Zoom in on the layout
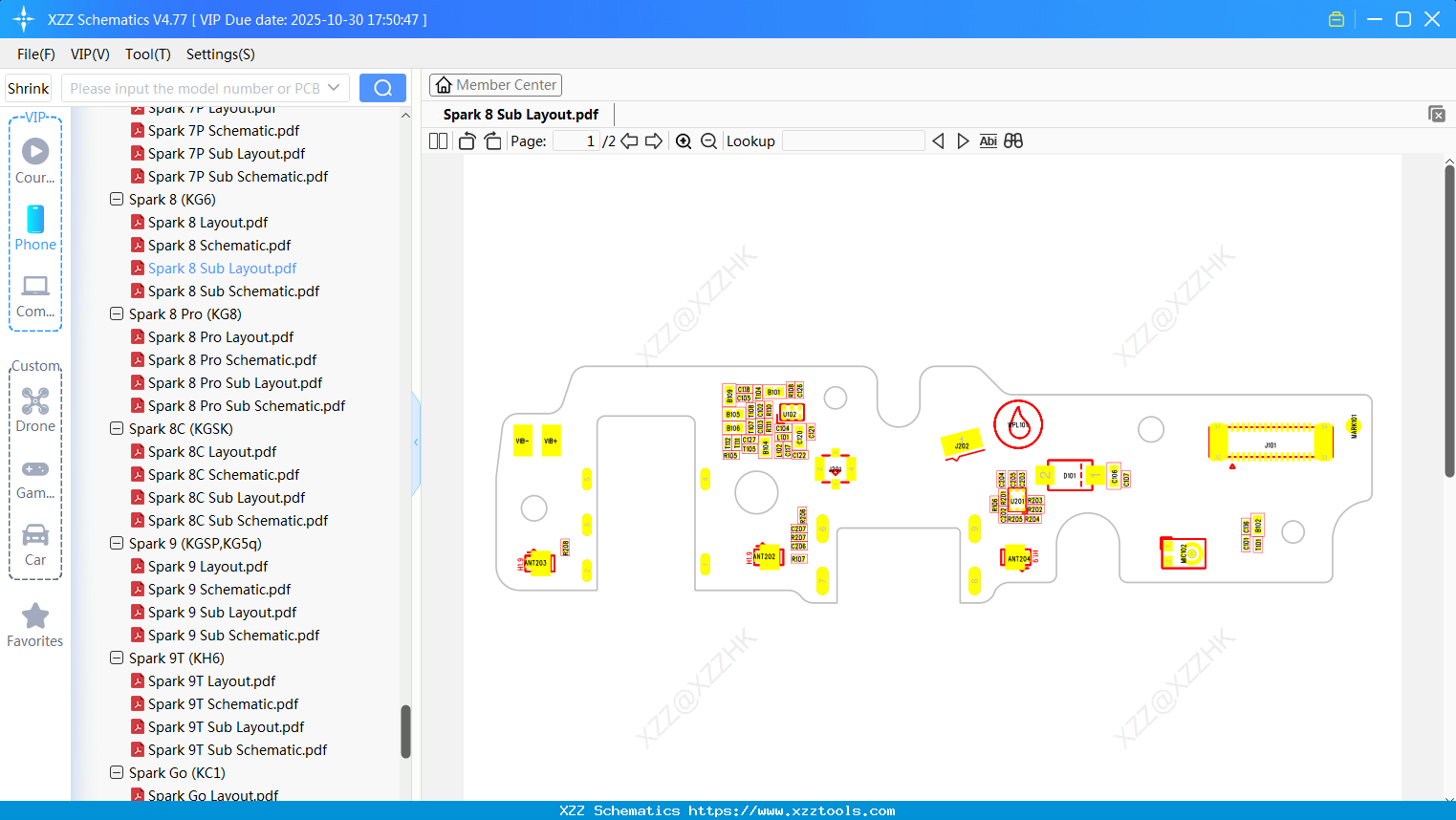 [684, 140]
